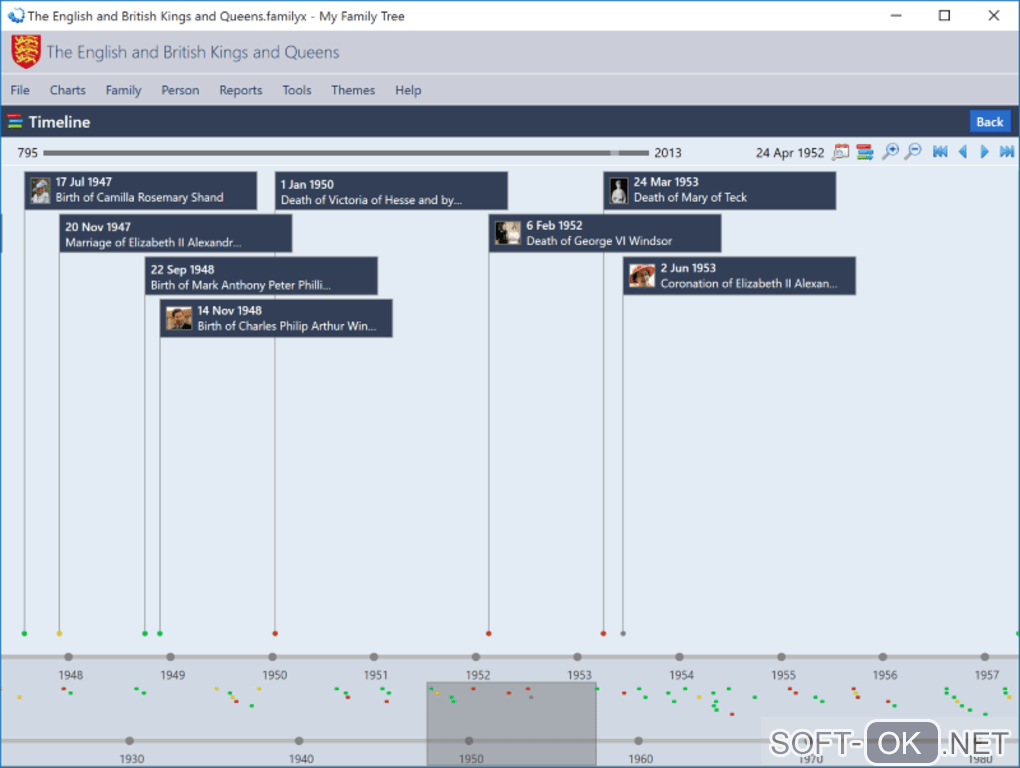Click the 1954 year tick on axis

click(x=679, y=657)
